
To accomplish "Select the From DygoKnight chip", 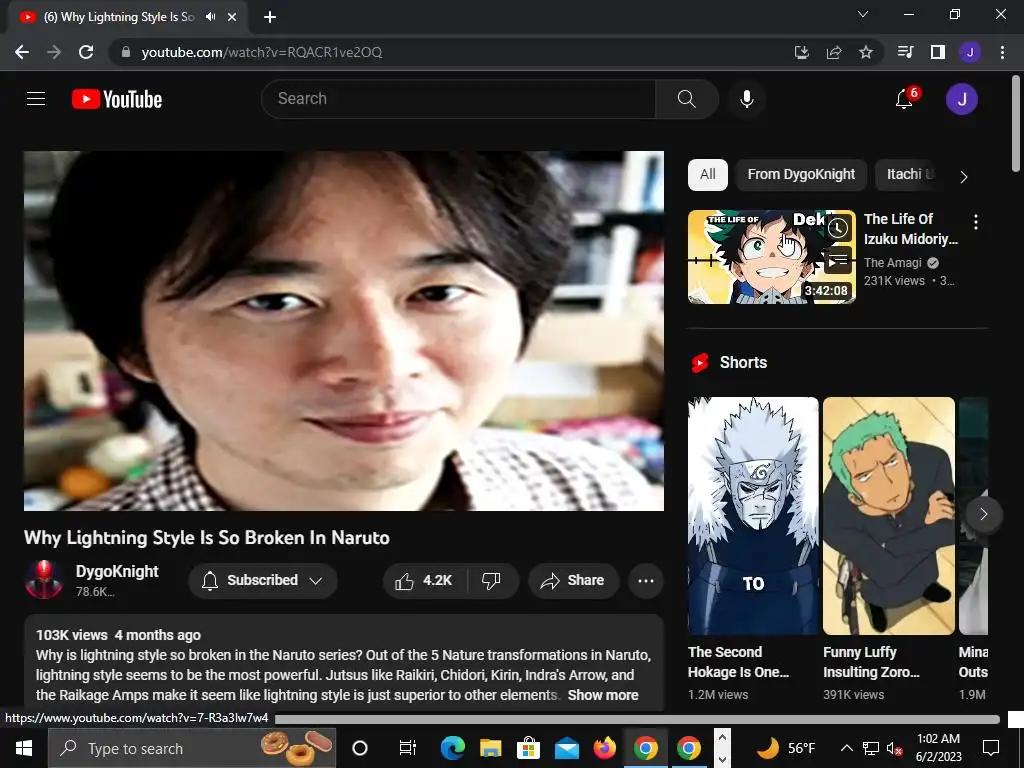I will coord(801,174).
